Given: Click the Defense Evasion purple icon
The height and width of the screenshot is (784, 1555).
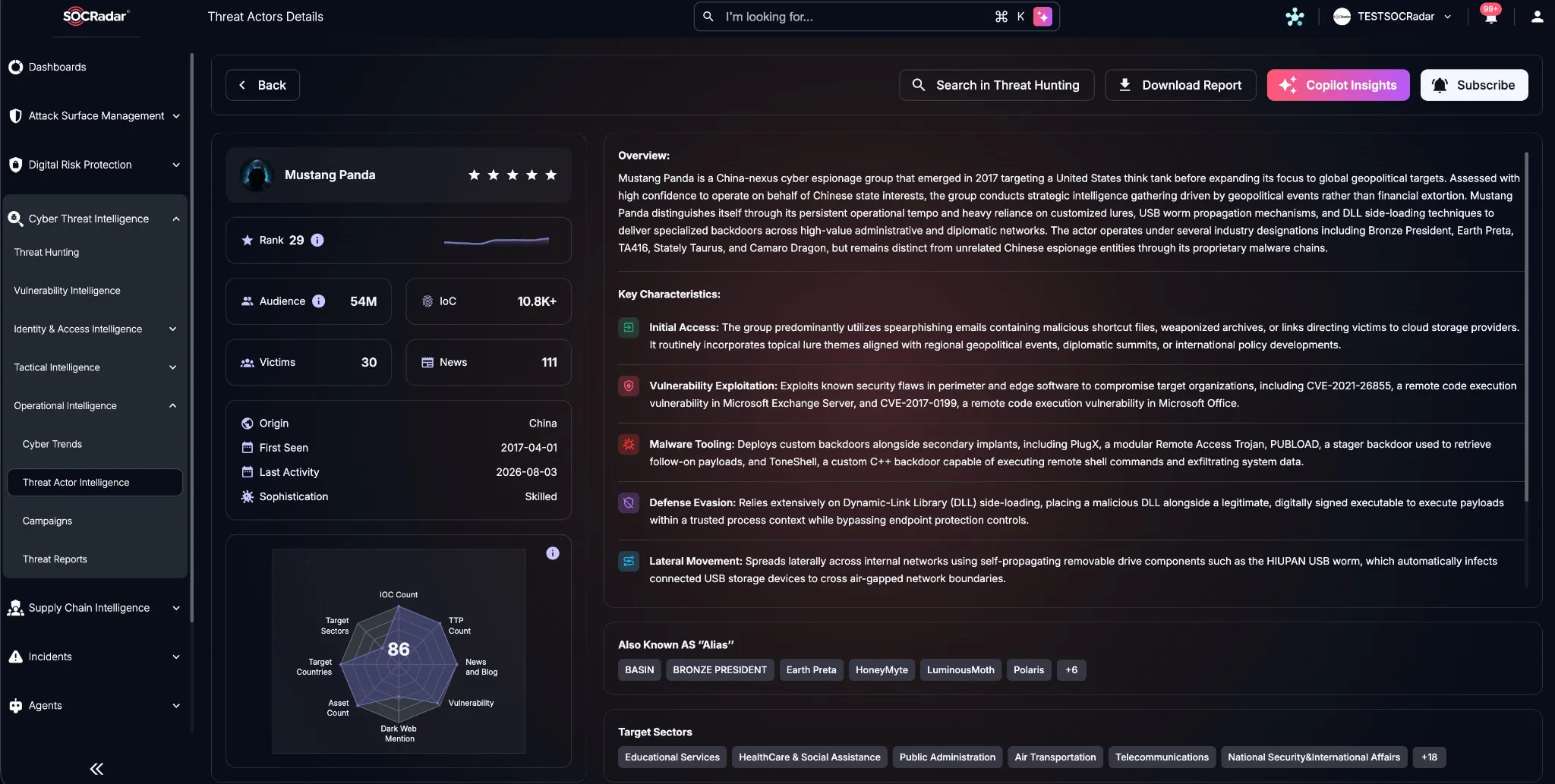Looking at the screenshot, I should [629, 503].
